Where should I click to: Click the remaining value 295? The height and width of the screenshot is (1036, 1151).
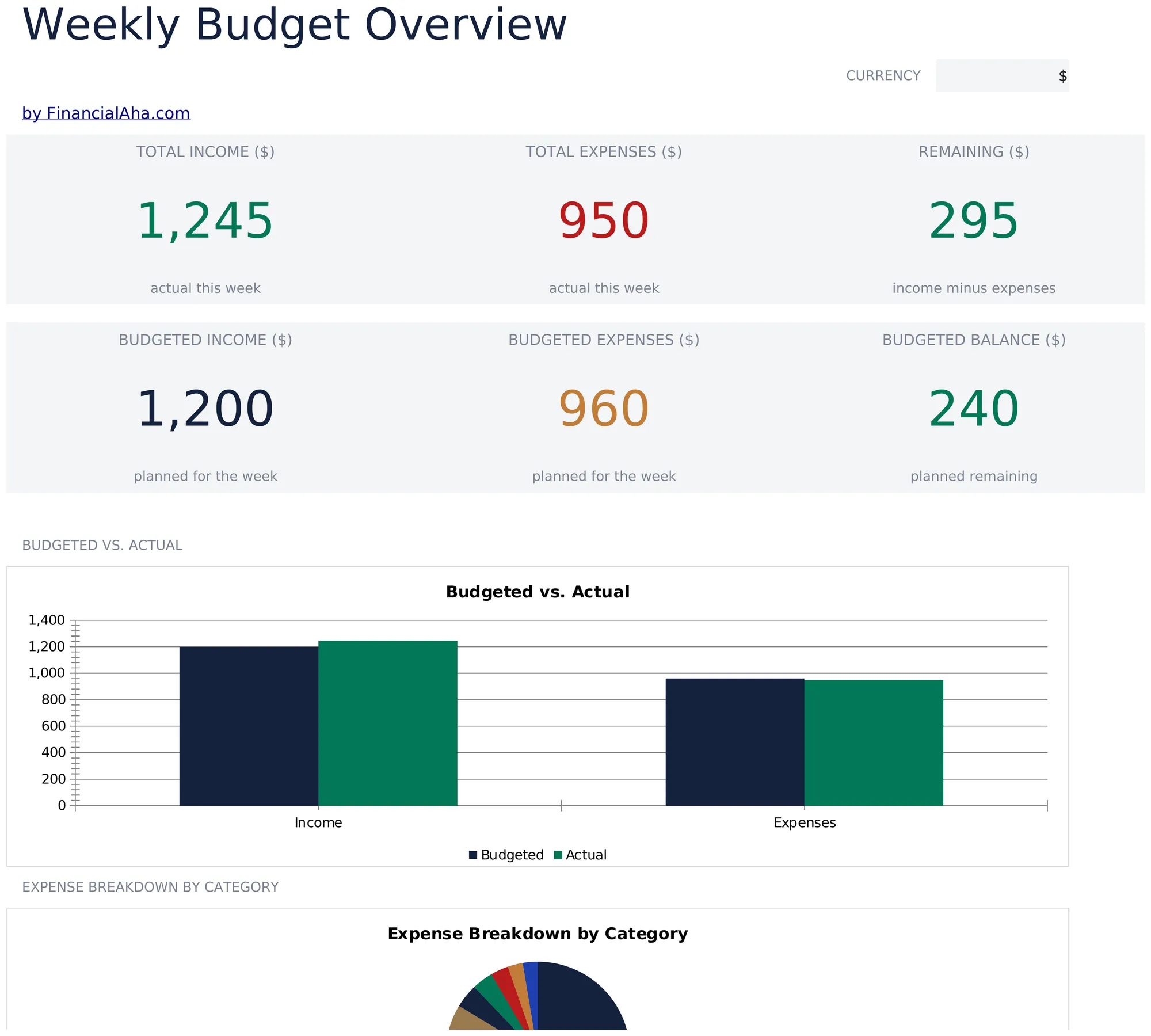(974, 221)
